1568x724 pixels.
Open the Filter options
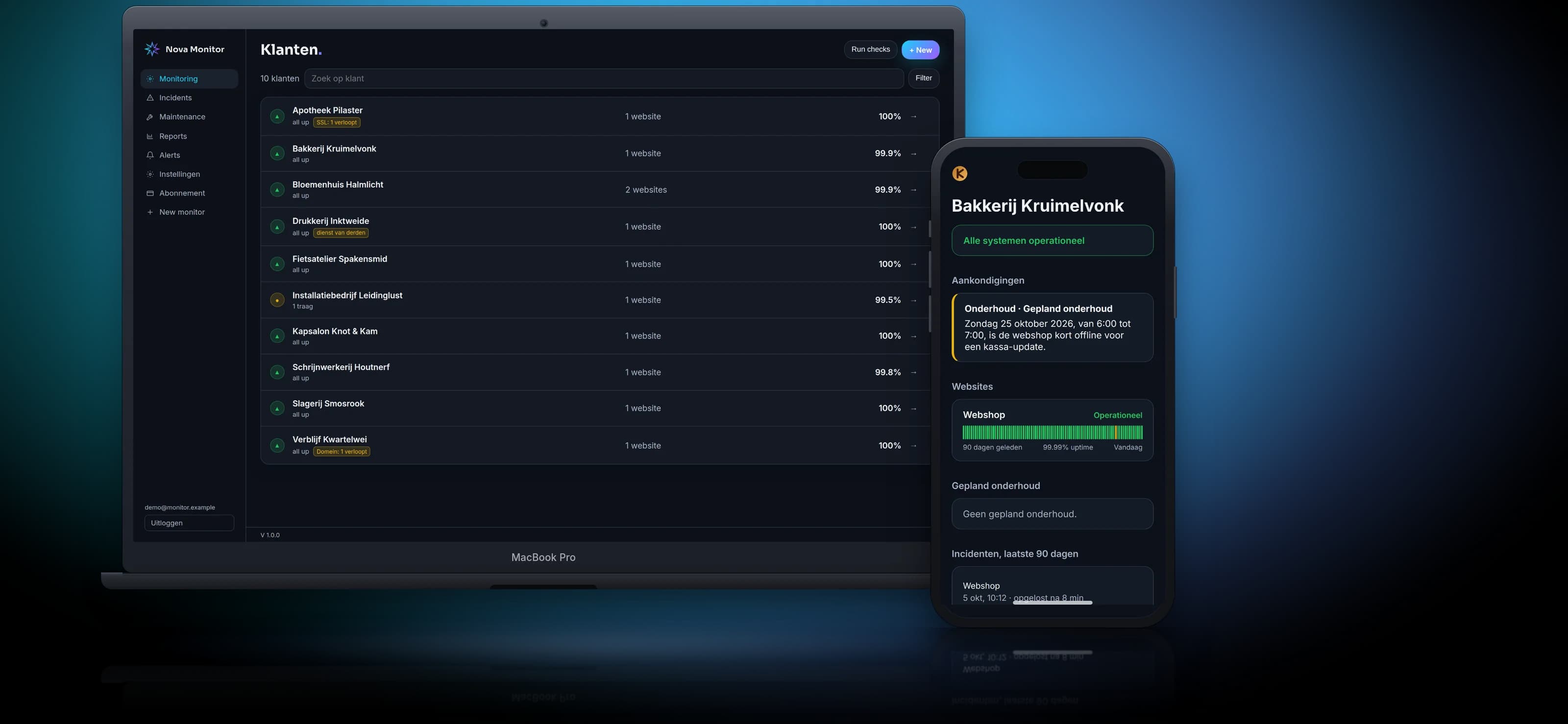tap(923, 78)
